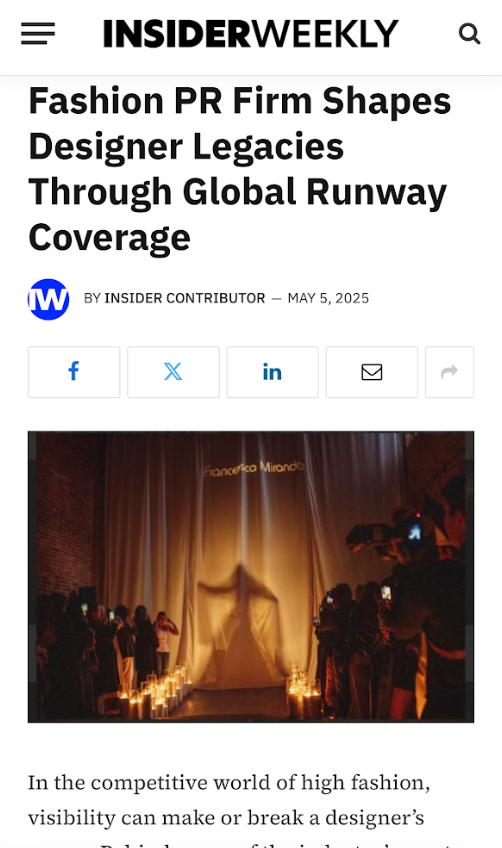
Task: Click the word "Coverage" ending the headline
Action: point(109,238)
